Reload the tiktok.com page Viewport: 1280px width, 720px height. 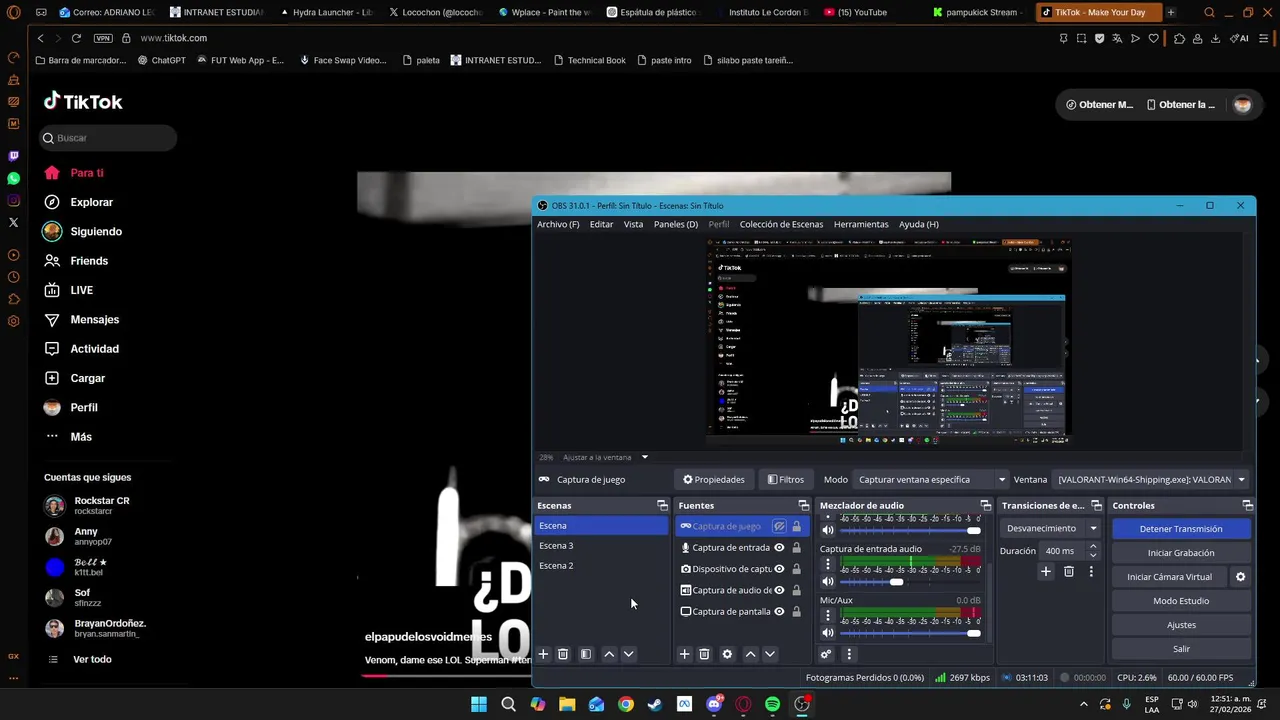coord(76,38)
